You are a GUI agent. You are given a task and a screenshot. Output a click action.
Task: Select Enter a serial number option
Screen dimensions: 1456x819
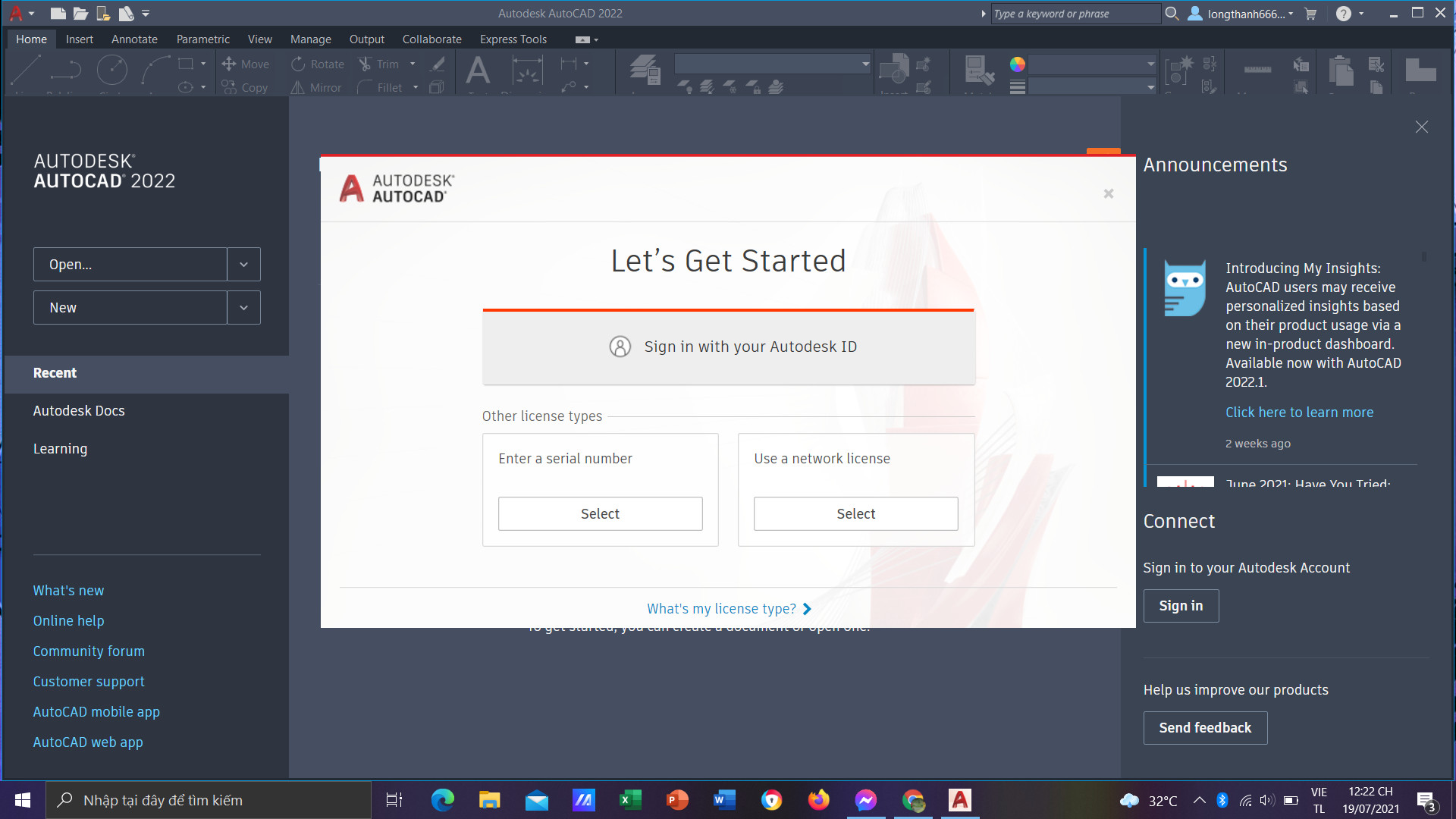(x=601, y=514)
